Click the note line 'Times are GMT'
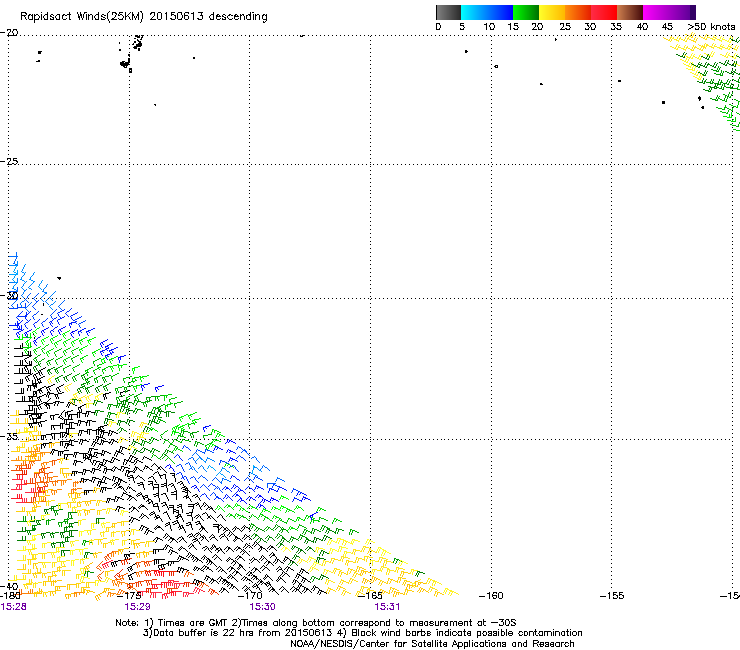Screen dimensions: 740x650 193,623
